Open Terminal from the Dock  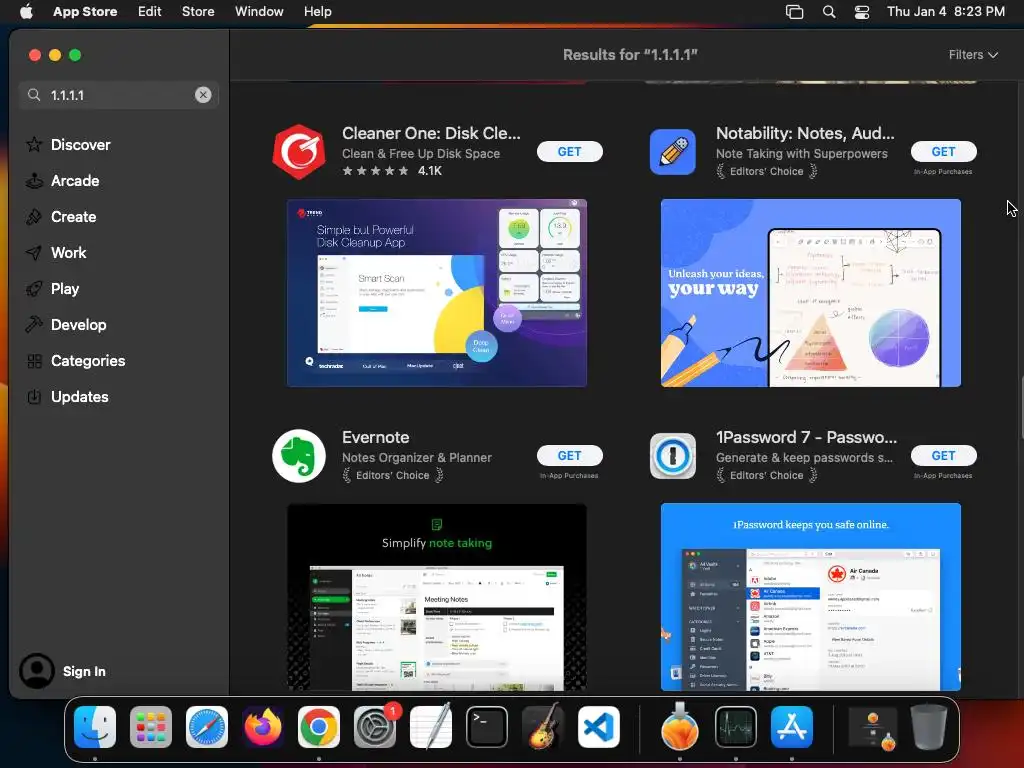point(487,727)
